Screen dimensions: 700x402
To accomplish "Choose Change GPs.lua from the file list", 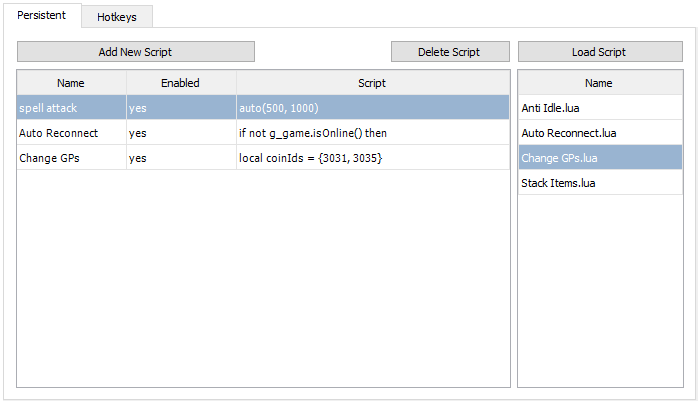I will coord(600,158).
